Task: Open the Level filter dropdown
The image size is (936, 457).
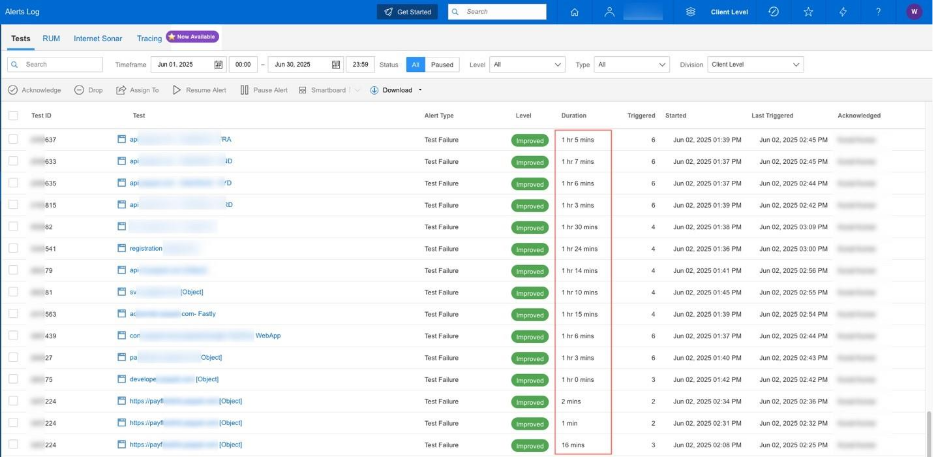Action: [x=527, y=64]
